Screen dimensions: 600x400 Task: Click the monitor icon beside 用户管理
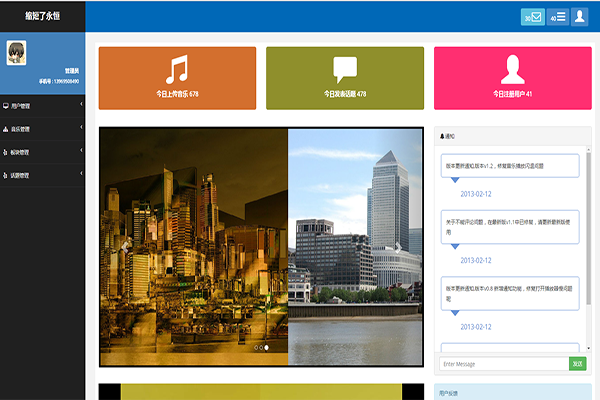click(6, 106)
